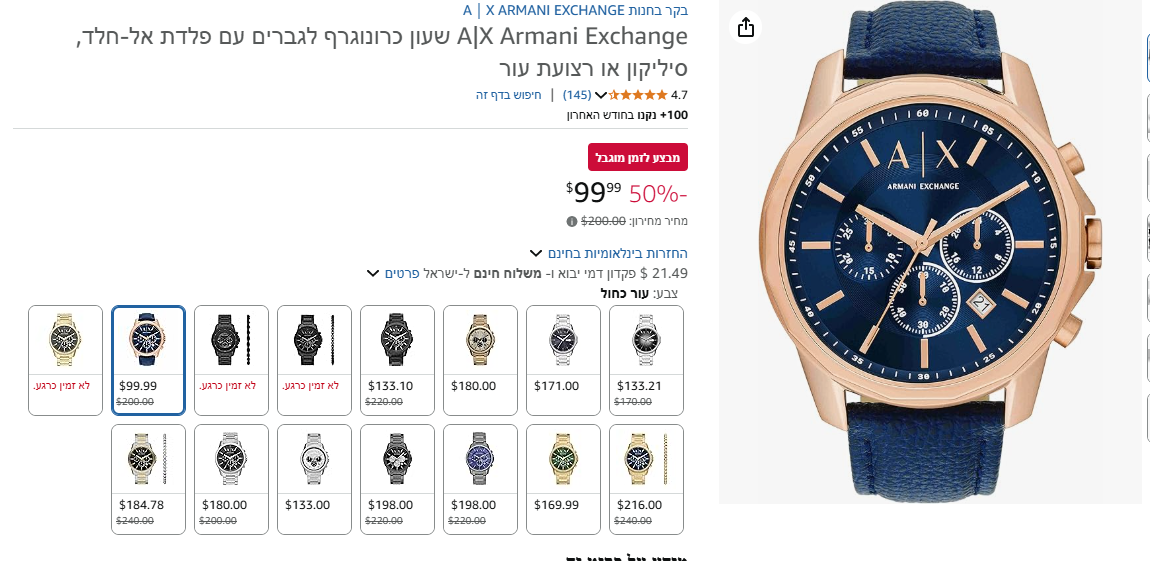The height and width of the screenshot is (561, 1150).
Task: Open the 145 customer reviews link
Action: [x=577, y=95]
